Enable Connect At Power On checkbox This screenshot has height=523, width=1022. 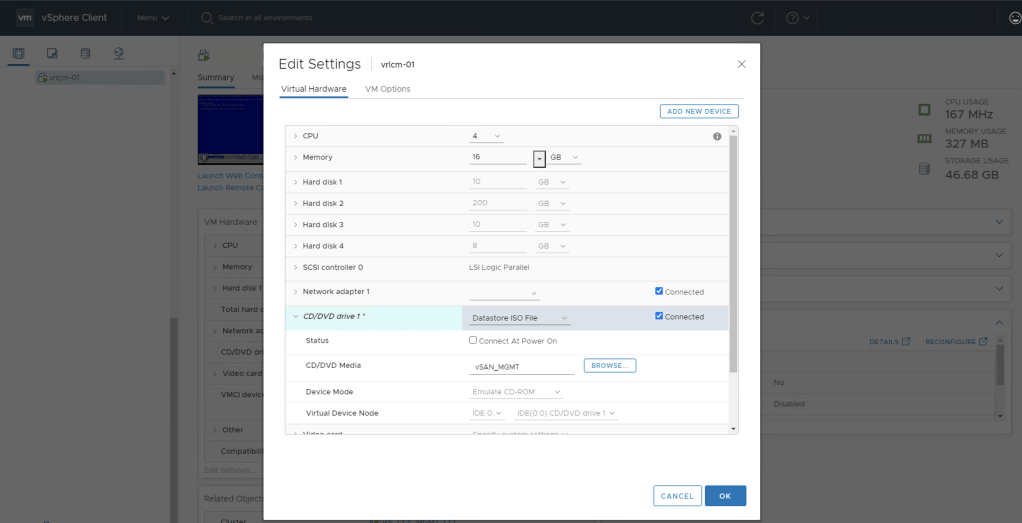pos(473,341)
